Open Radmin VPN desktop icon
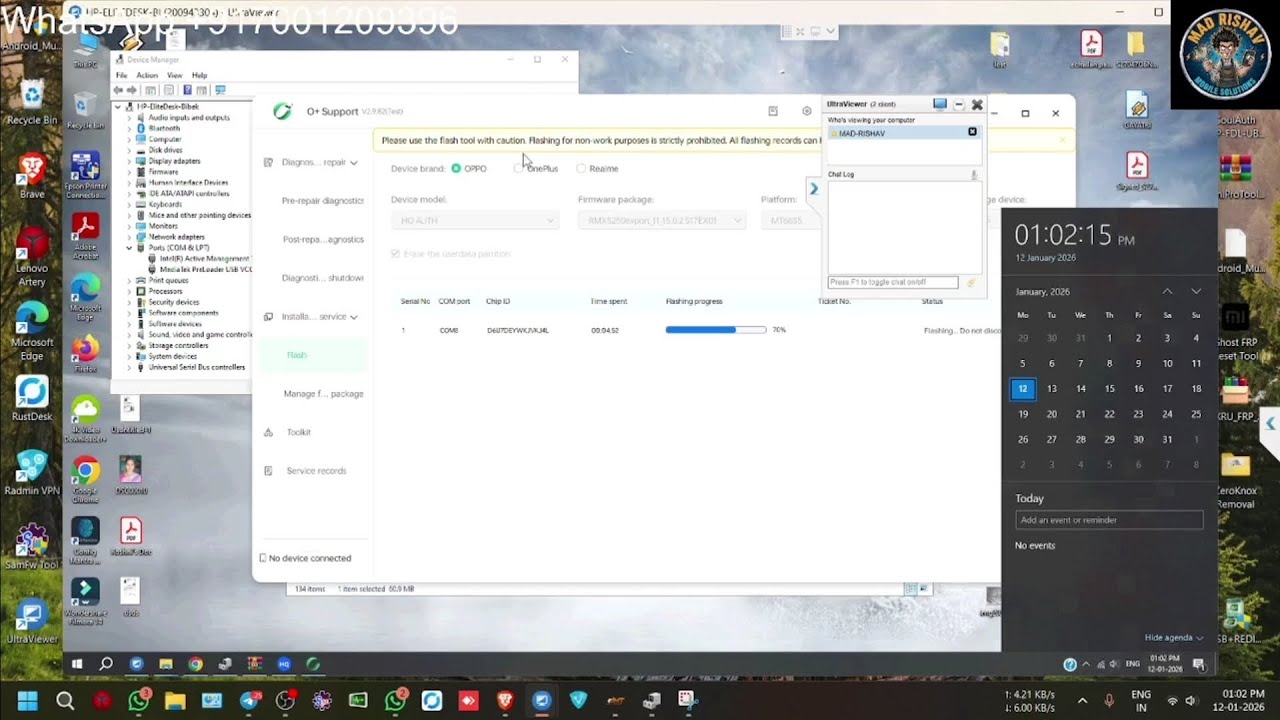The height and width of the screenshot is (720, 1280). click(x=32, y=473)
